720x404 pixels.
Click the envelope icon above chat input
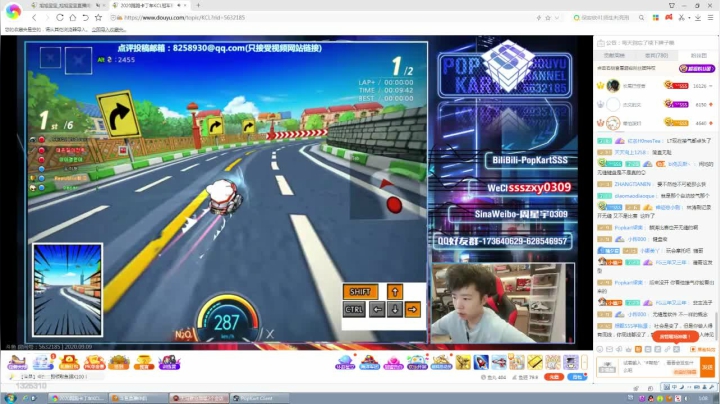point(609,349)
